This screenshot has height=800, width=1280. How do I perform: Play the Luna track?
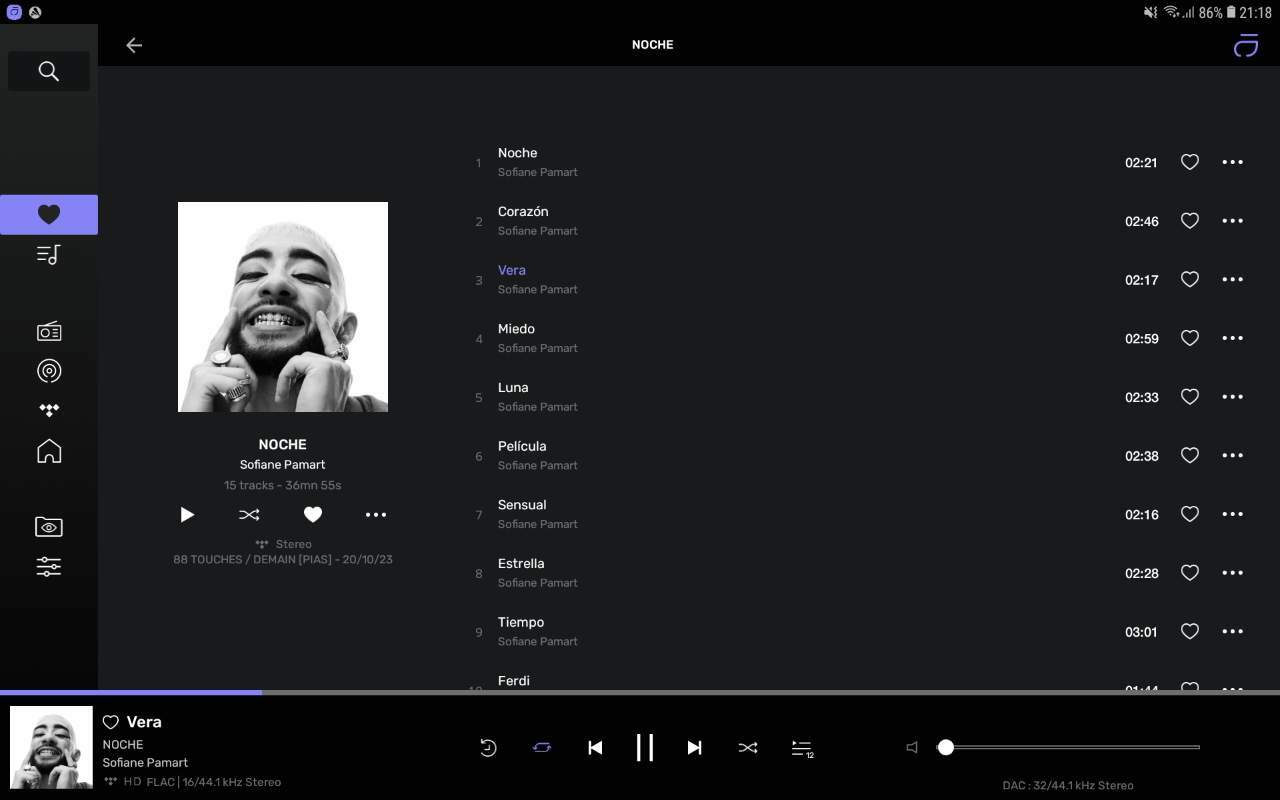513,388
